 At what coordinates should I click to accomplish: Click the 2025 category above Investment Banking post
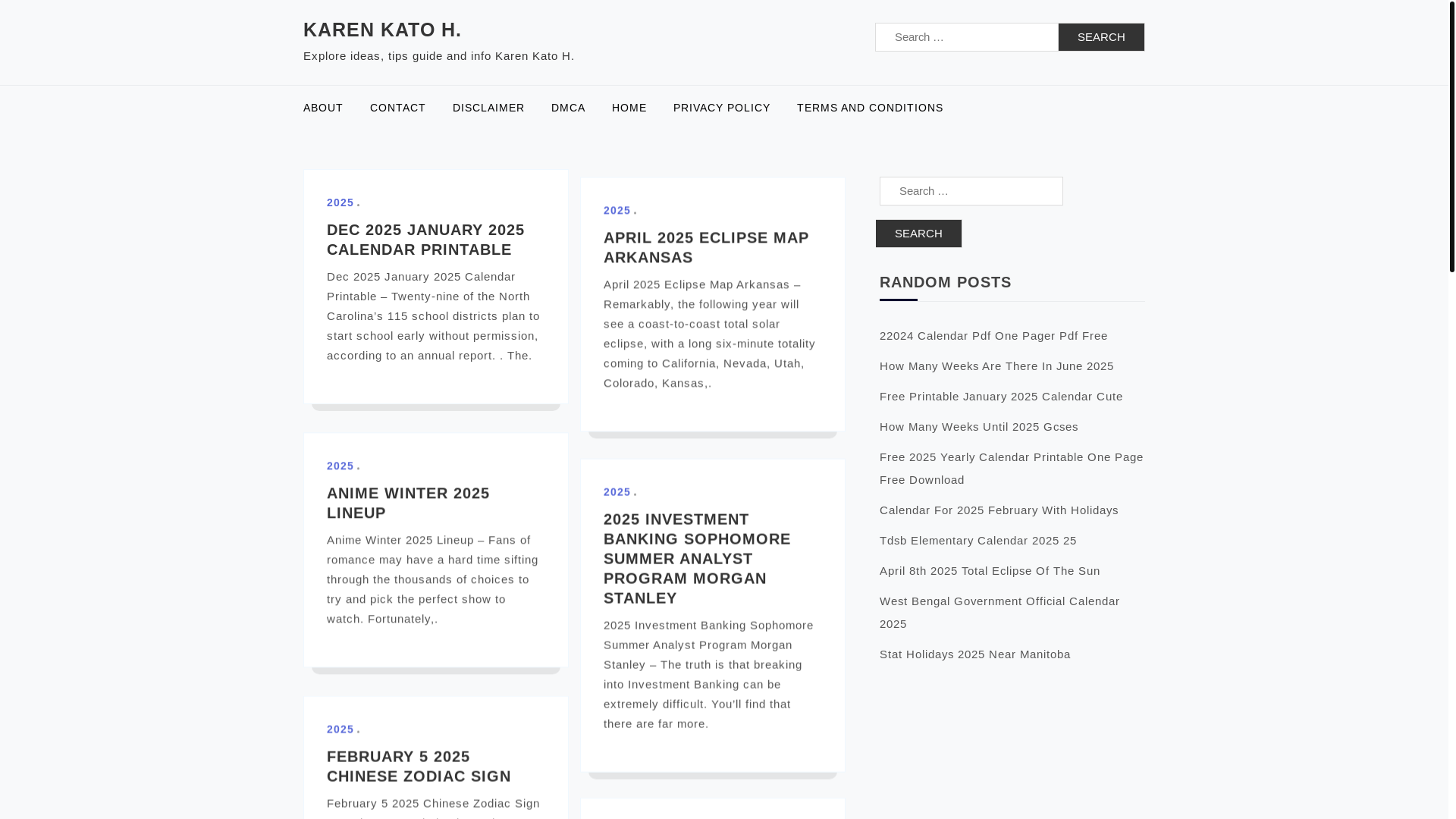click(617, 492)
